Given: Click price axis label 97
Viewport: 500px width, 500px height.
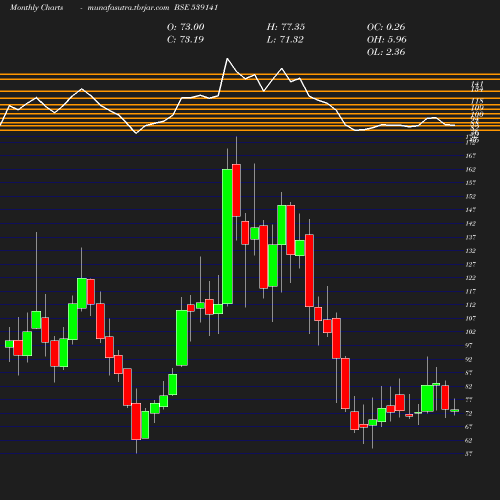Looking at the screenshot, I should [x=469, y=345].
